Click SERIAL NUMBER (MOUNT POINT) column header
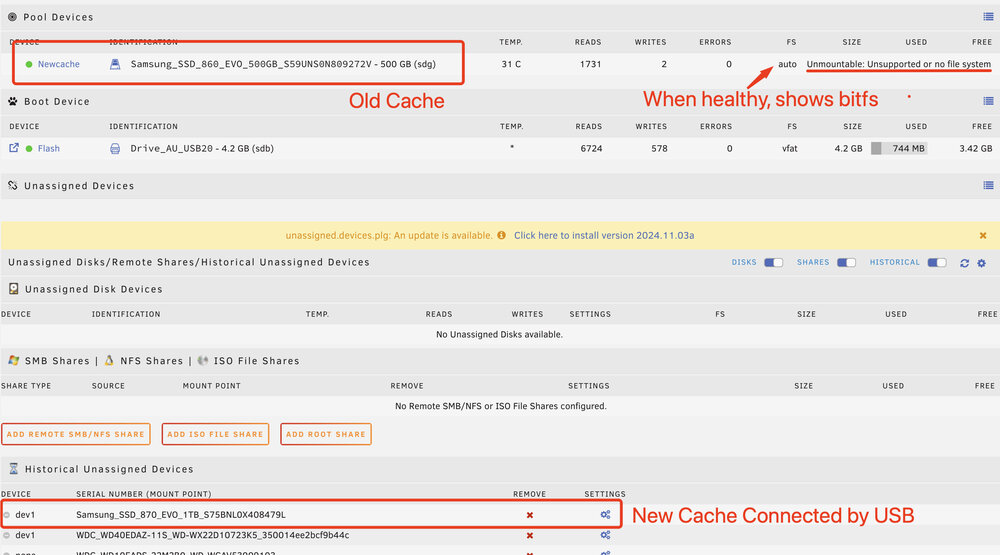This screenshot has width=1000, height=555. click(x=143, y=494)
